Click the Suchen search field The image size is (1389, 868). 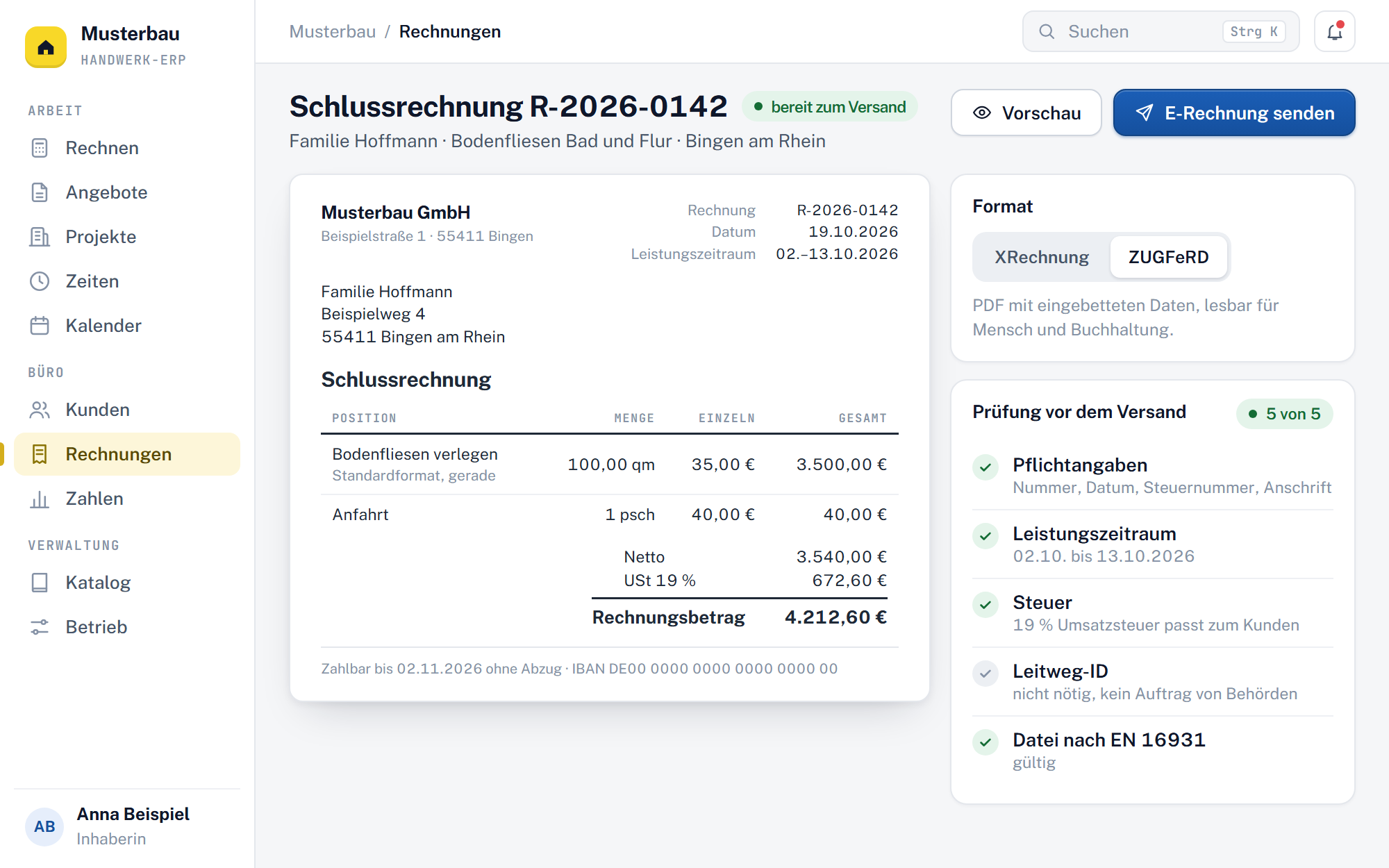[x=1161, y=31]
